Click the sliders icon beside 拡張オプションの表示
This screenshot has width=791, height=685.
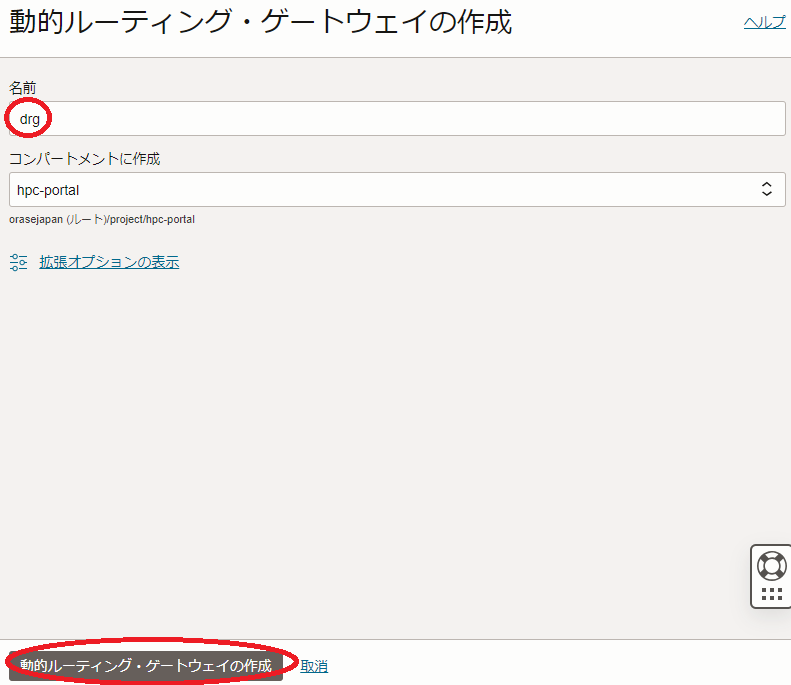(x=18, y=262)
